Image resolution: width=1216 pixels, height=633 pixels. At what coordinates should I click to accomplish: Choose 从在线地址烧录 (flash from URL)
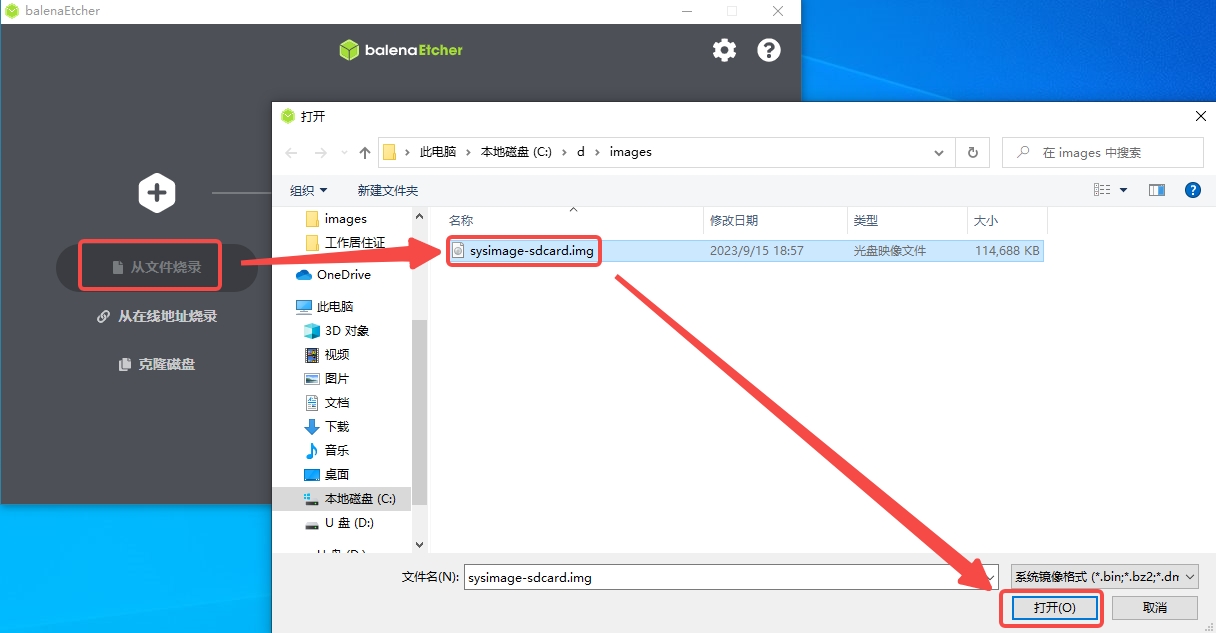click(157, 316)
